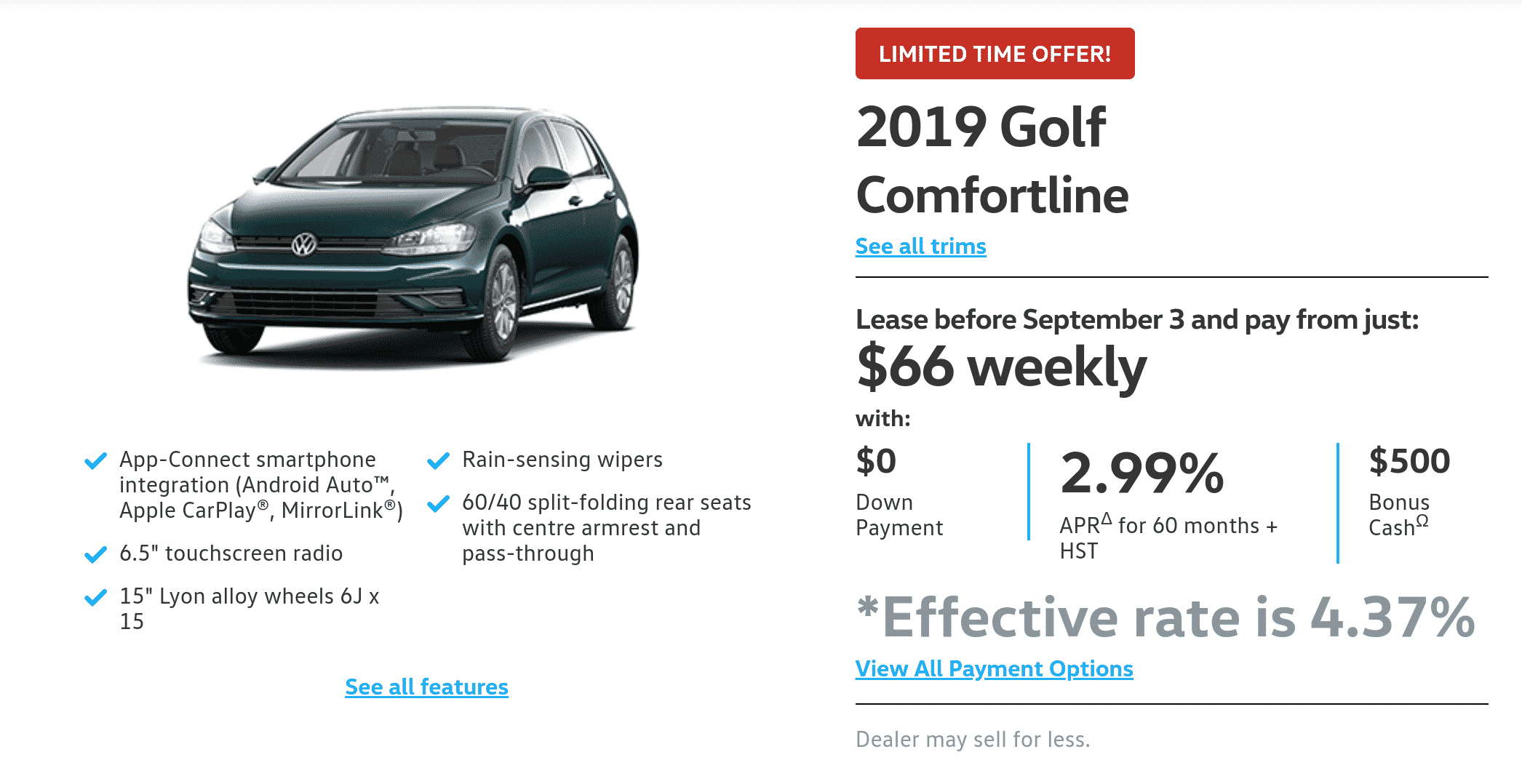This screenshot has height=784, width=1522.
Task: Click the checkmark beside 15" Lyon alloy wheels
Action: 95,598
